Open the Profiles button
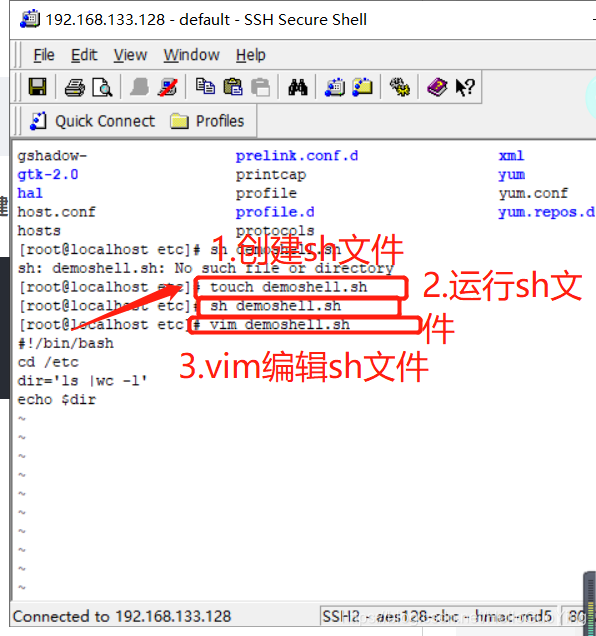This screenshot has height=636, width=596. (207, 121)
